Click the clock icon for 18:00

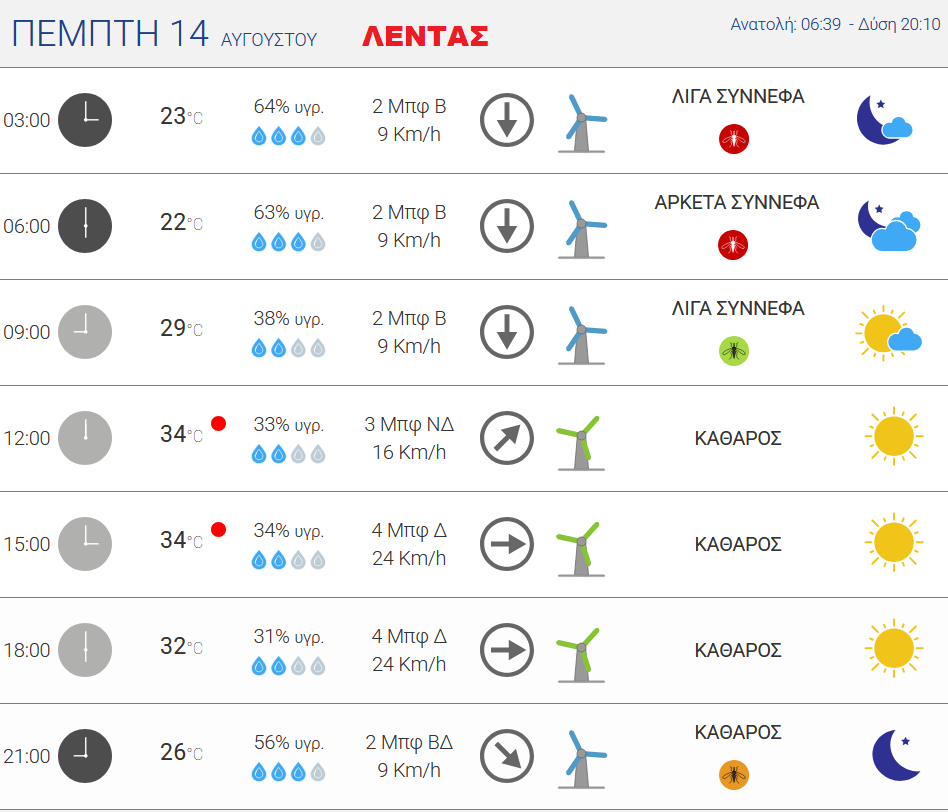tap(85, 650)
